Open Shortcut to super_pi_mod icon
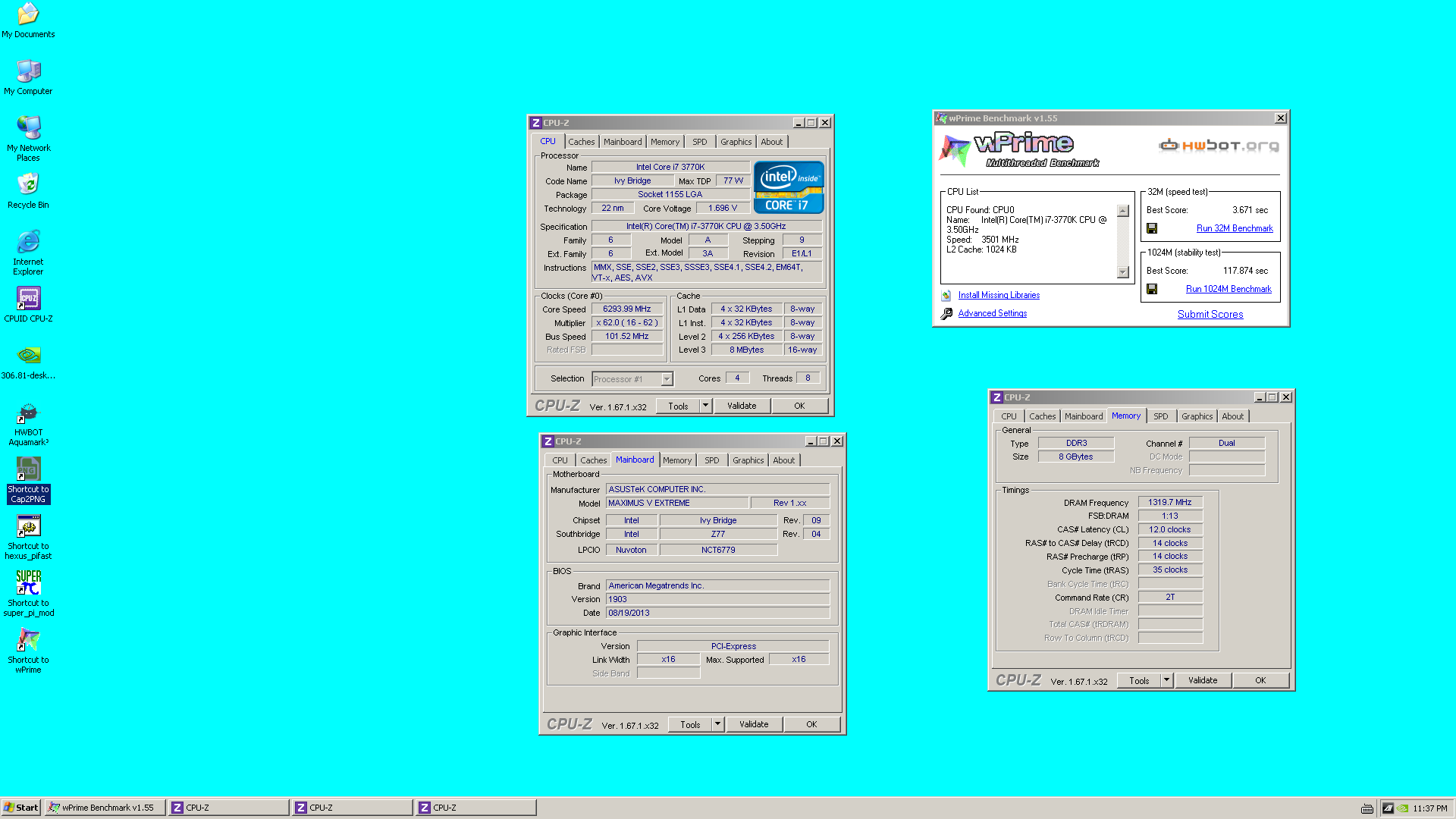The height and width of the screenshot is (819, 1456). [28, 594]
